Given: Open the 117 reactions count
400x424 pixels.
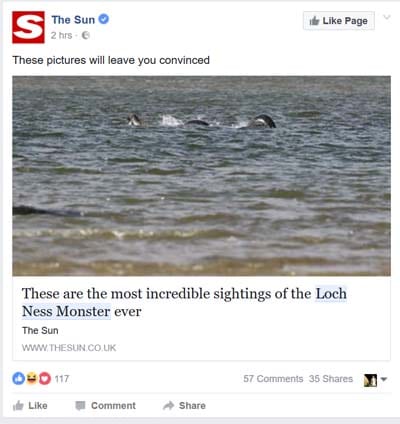Looking at the screenshot, I should (62, 379).
